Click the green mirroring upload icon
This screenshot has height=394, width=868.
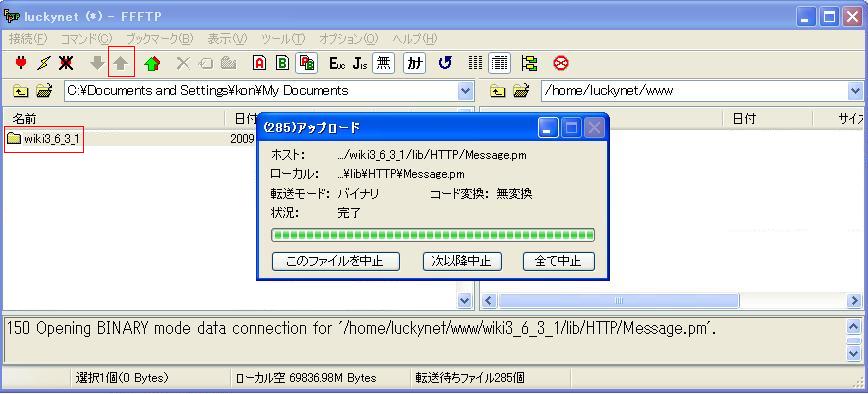pos(152,63)
